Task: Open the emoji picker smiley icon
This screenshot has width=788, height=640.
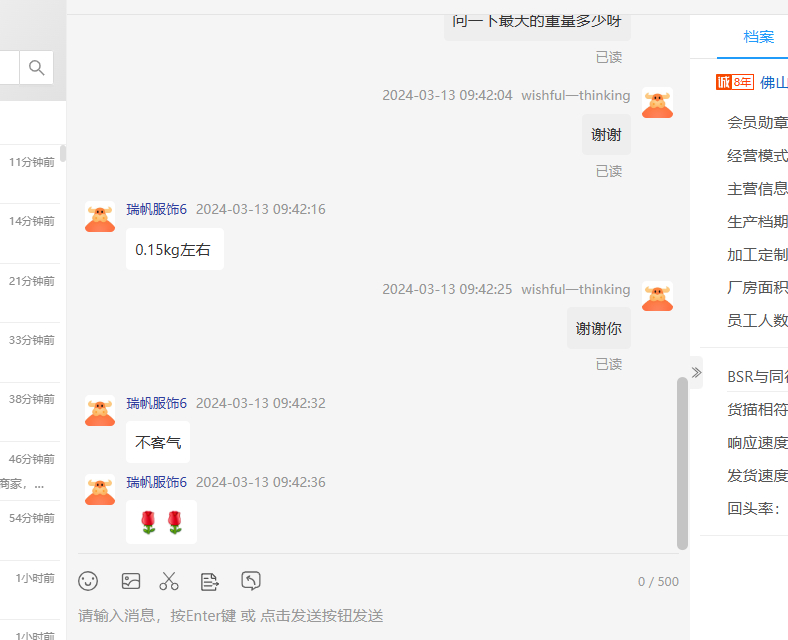Action: pyautogui.click(x=88, y=581)
